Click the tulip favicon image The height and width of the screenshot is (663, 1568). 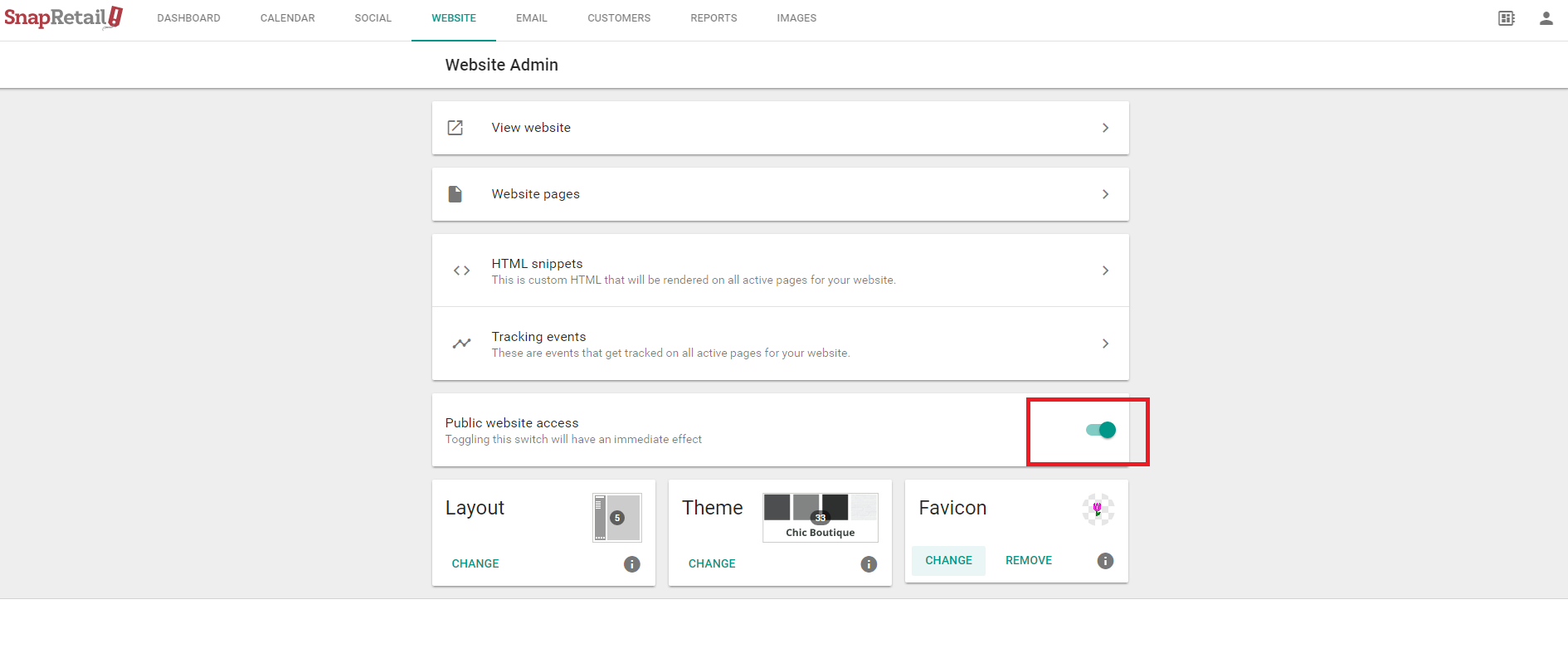click(1098, 509)
